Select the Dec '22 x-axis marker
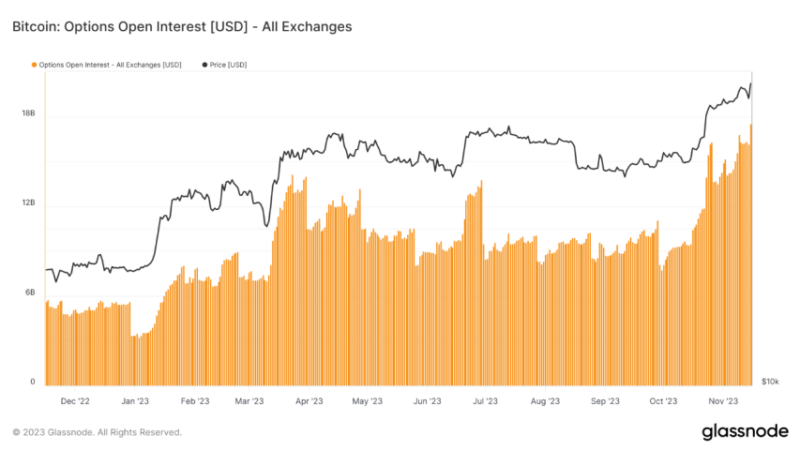Viewport: 800px width, 450px height. [77, 401]
